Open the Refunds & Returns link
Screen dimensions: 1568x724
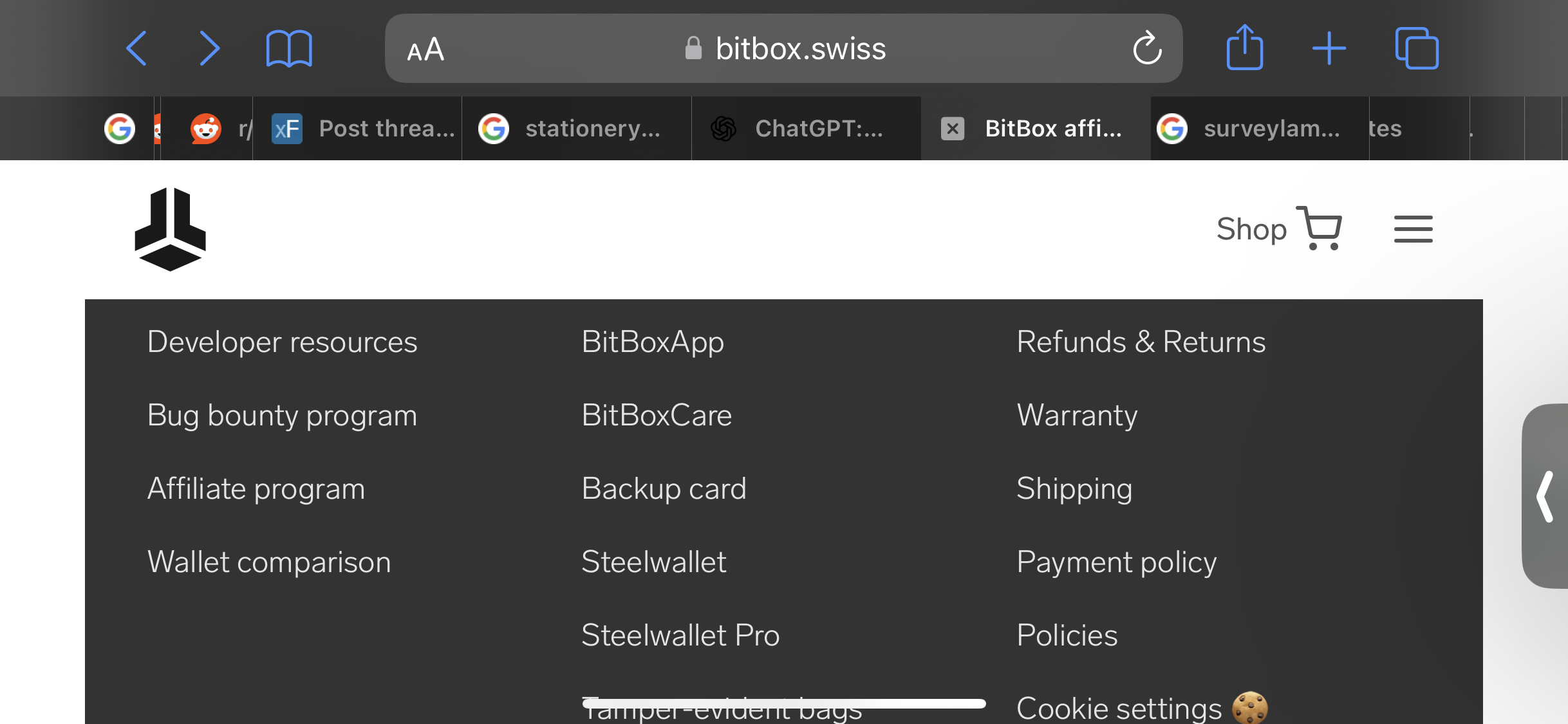(1141, 342)
